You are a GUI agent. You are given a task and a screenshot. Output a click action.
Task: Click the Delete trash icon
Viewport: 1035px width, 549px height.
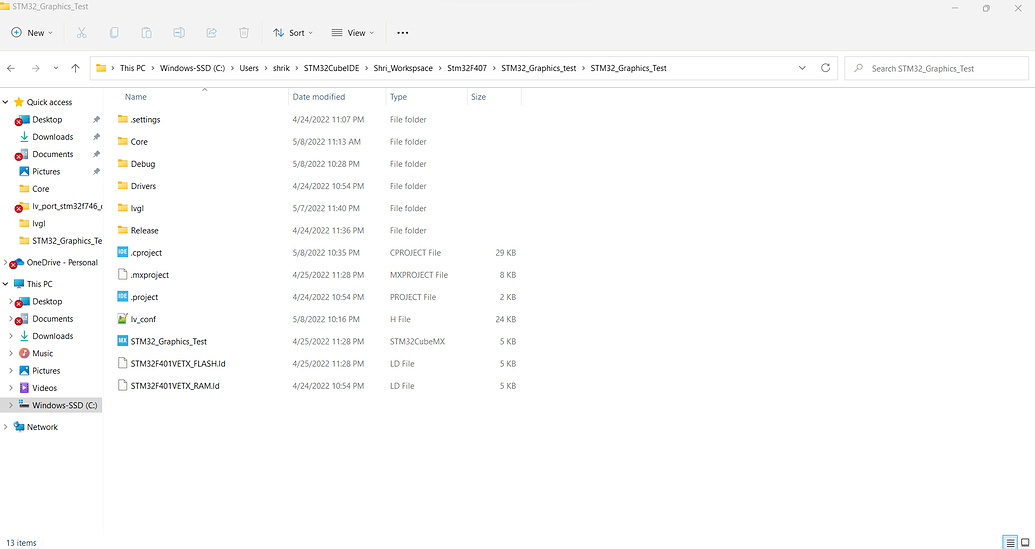pyautogui.click(x=244, y=33)
